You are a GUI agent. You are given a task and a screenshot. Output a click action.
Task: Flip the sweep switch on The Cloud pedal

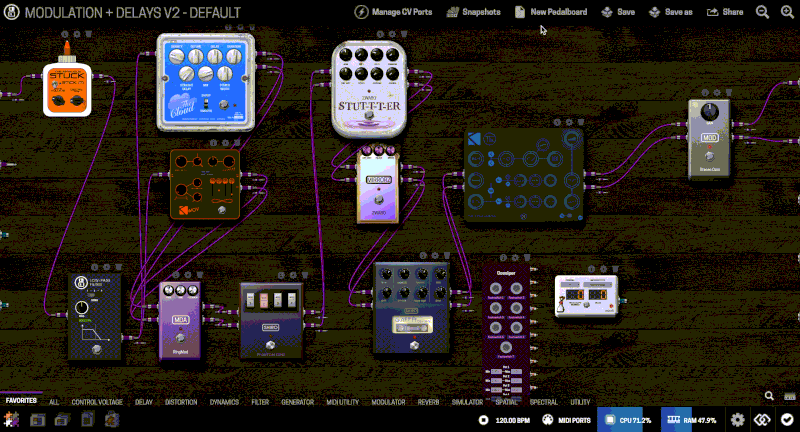pos(206,104)
